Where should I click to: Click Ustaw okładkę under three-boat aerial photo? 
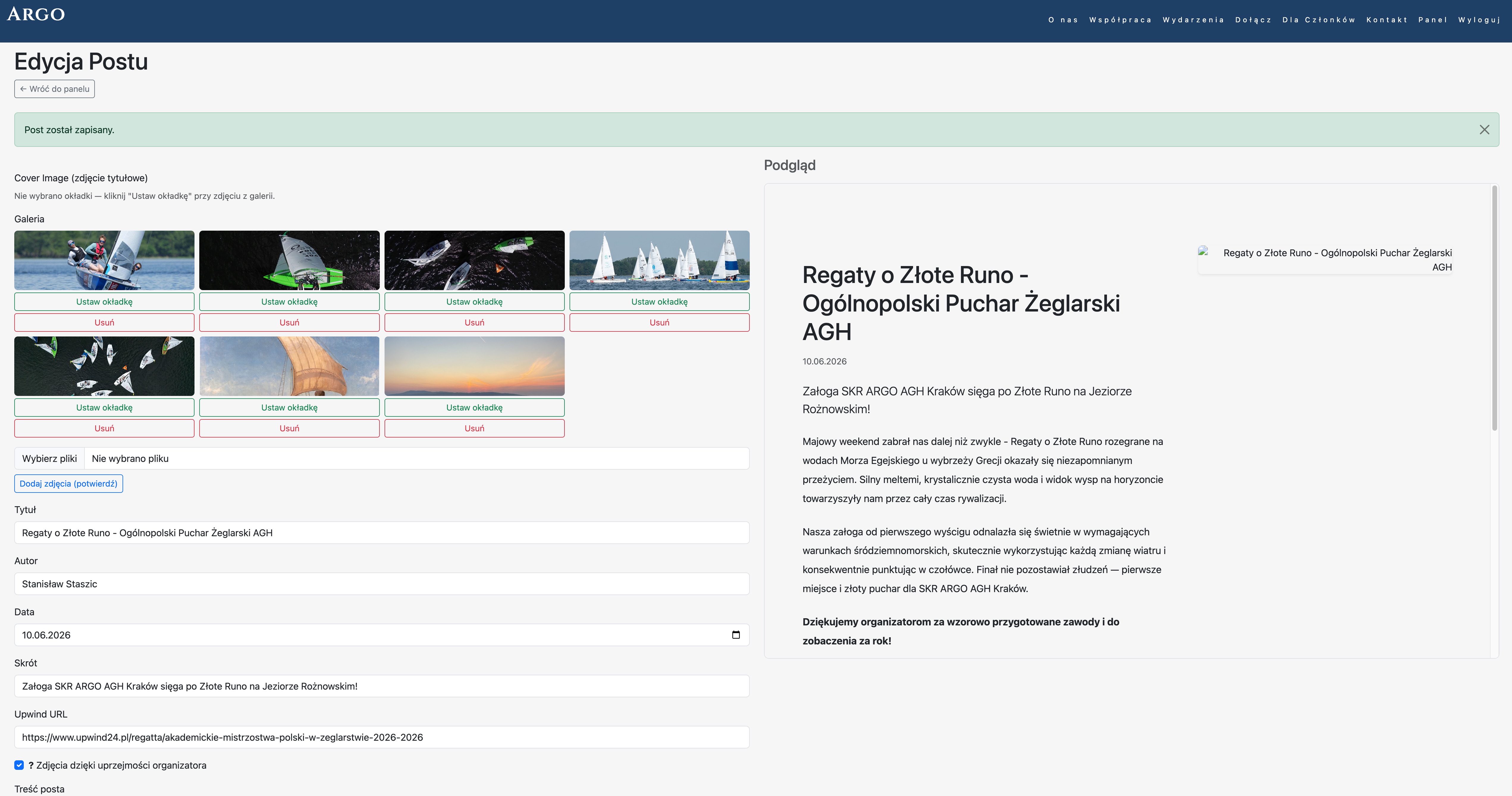click(474, 301)
